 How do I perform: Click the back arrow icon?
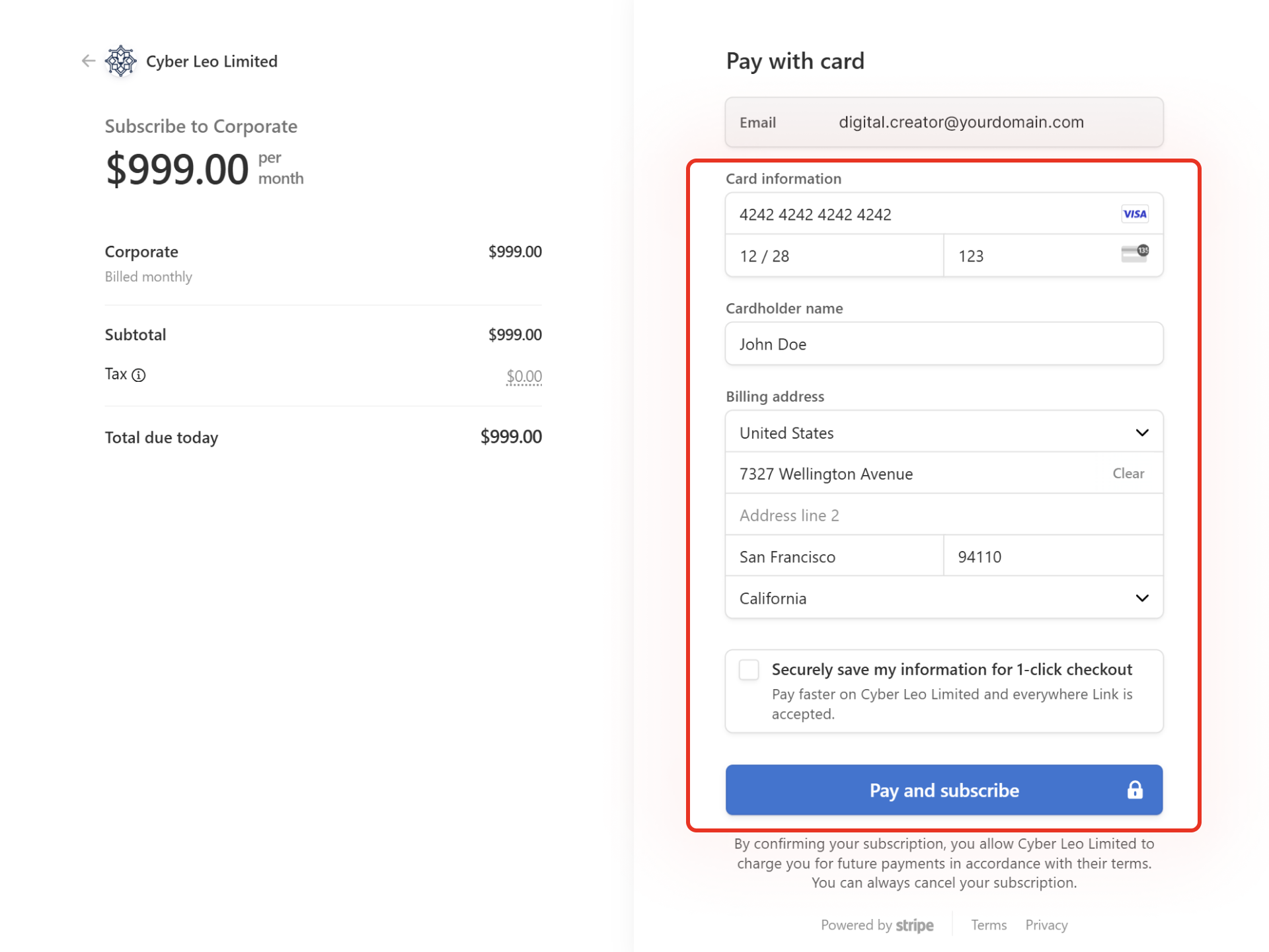tap(88, 61)
